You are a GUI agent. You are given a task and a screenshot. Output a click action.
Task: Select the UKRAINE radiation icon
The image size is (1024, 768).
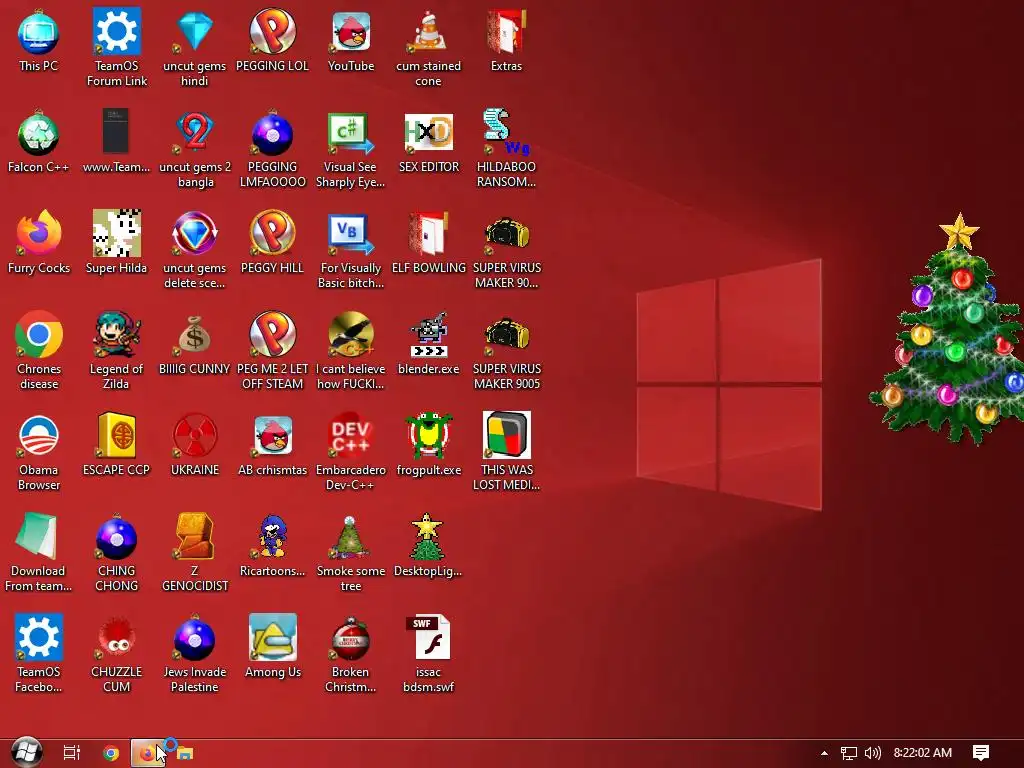coord(195,444)
